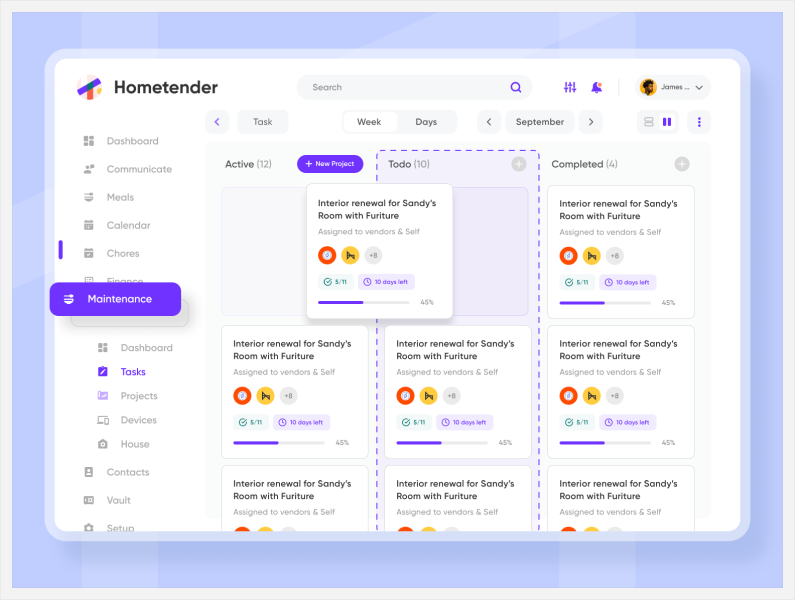Image resolution: width=795 pixels, height=600 pixels.
Task: Open Projects in the Maintenance sub-menu
Action: point(128,396)
